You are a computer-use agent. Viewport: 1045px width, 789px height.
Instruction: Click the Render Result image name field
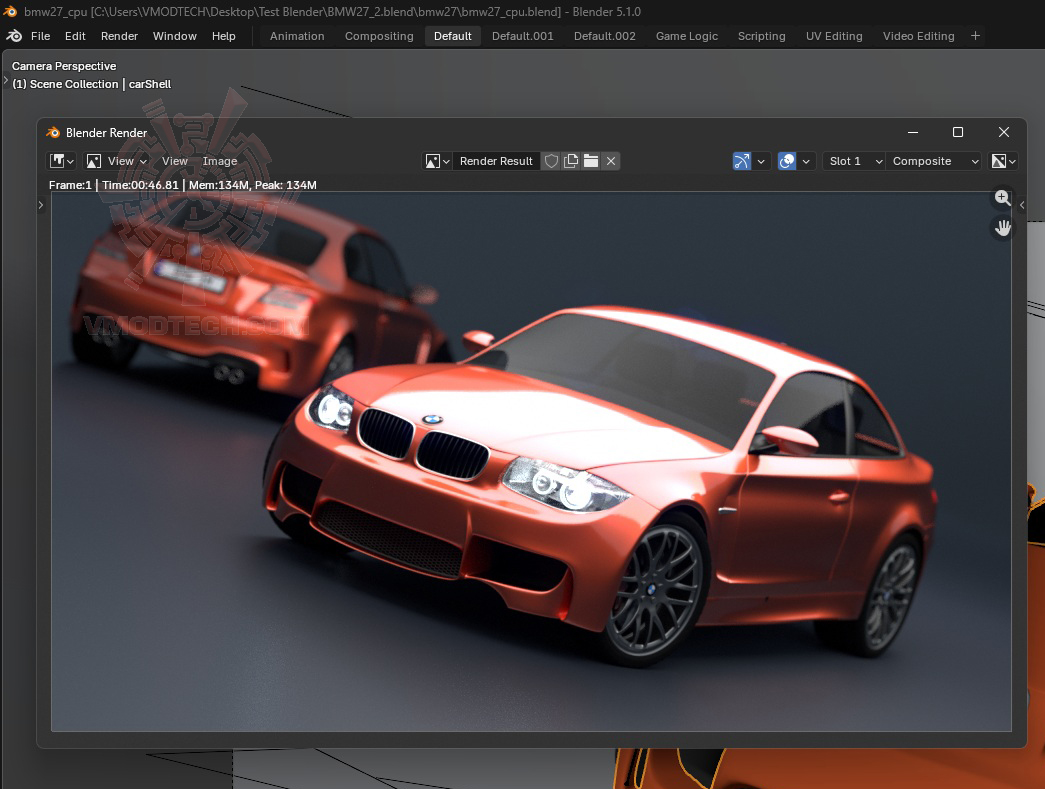(497, 161)
